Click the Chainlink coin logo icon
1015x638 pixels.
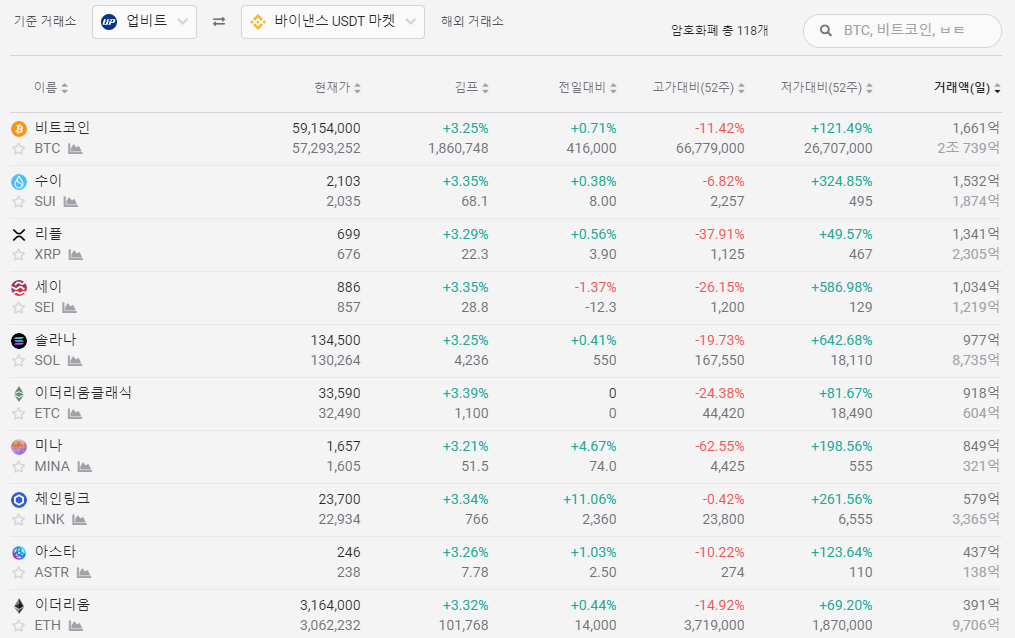[18, 499]
